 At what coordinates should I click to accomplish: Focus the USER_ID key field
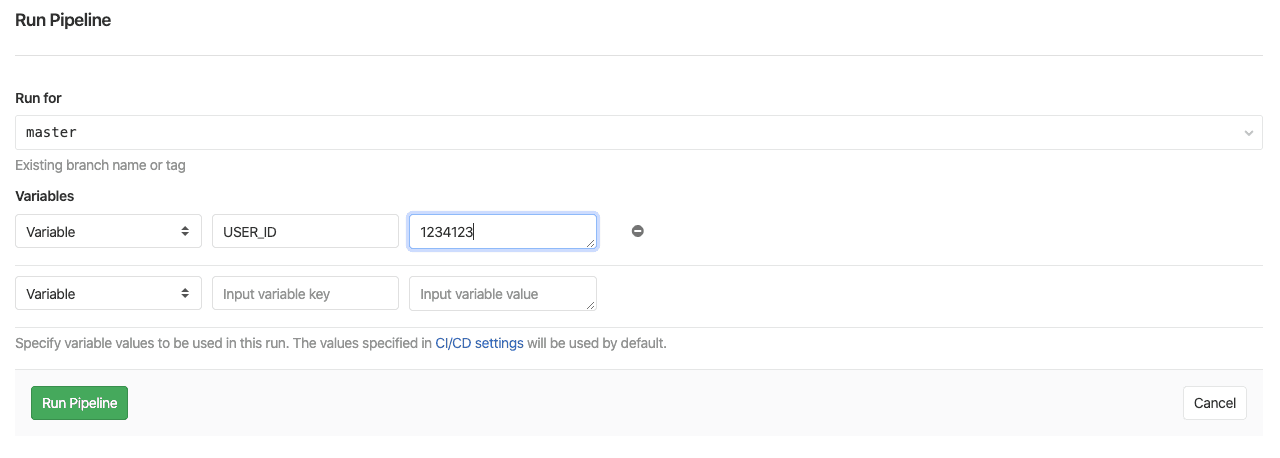305,231
